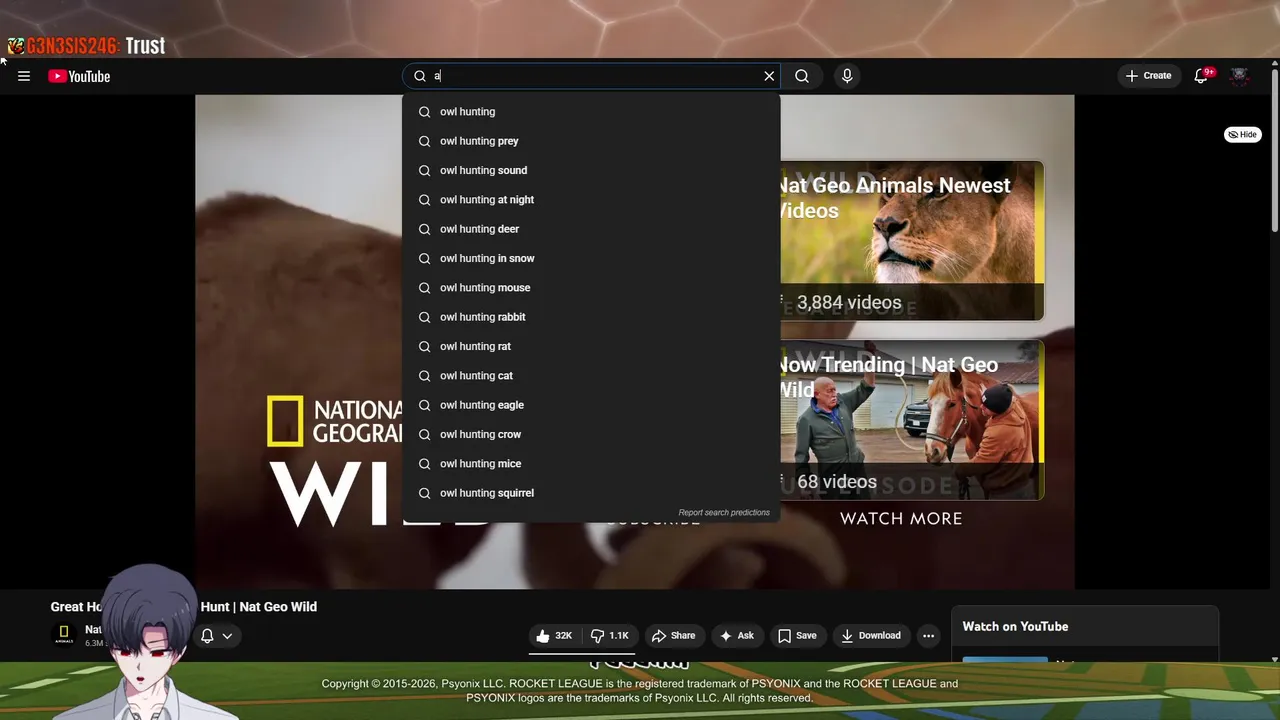Image resolution: width=1280 pixels, height=720 pixels.
Task: Open more actions three-dot menu
Action: pyautogui.click(x=928, y=636)
